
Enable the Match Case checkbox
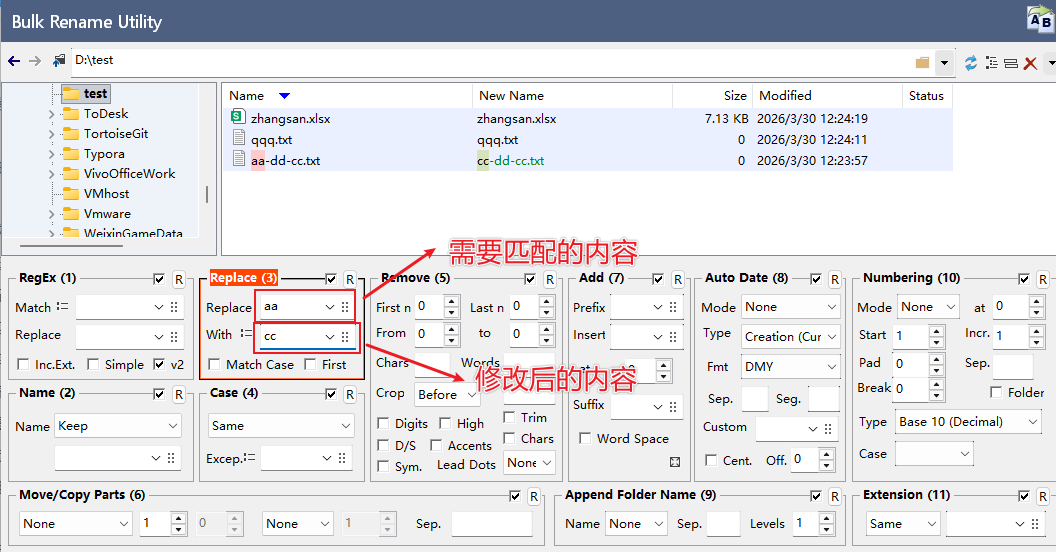pos(215,365)
